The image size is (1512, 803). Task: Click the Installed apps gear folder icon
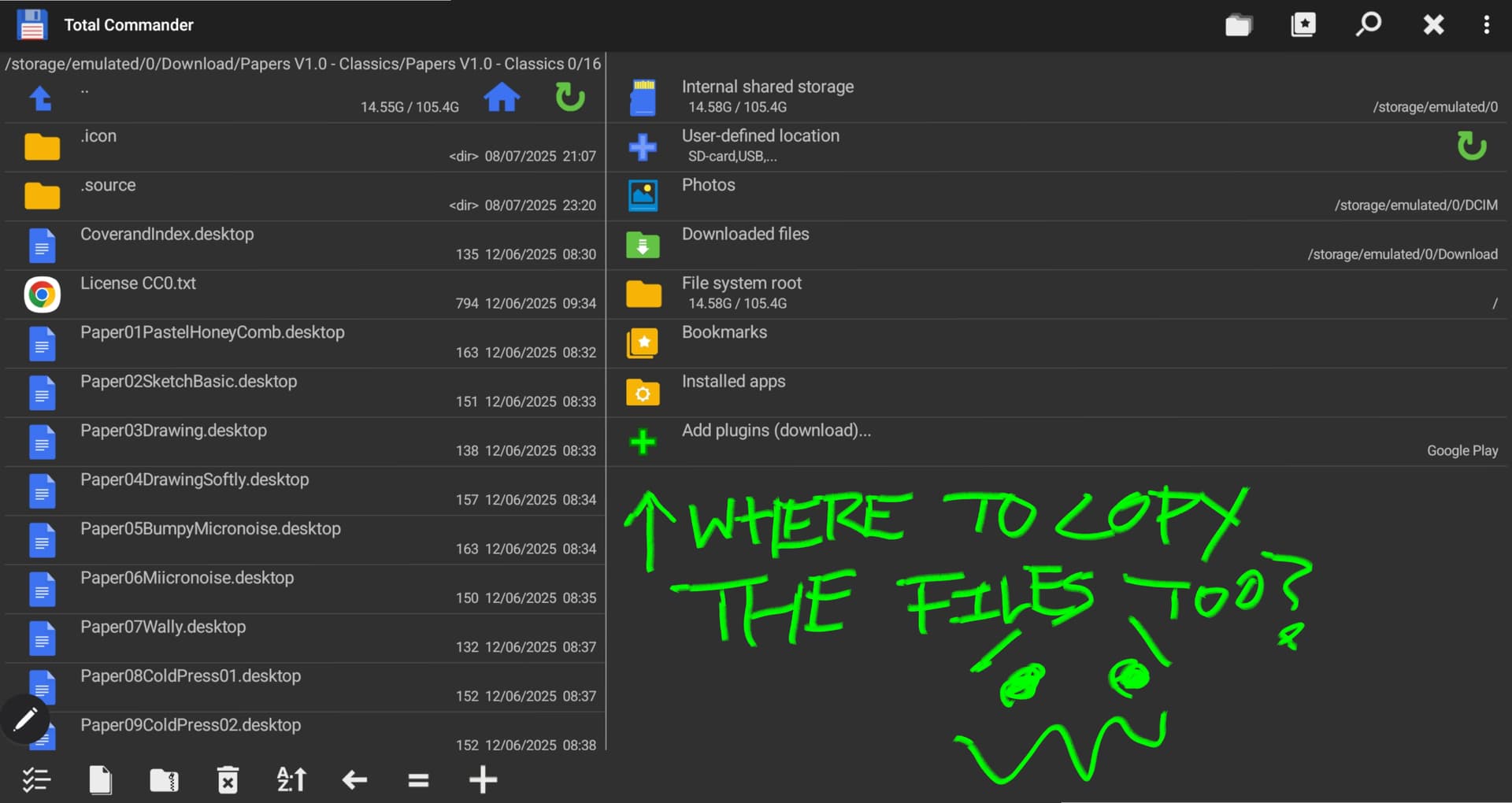643,392
